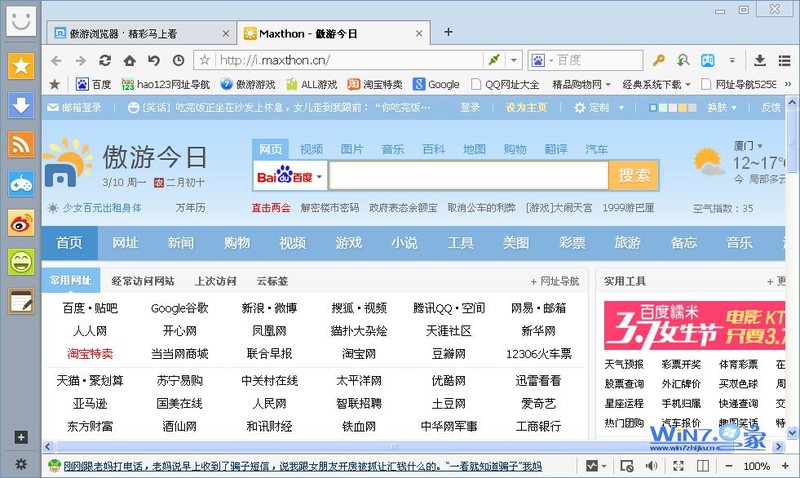
Task: Open the 定制 customize dropdown
Action: tap(599, 108)
